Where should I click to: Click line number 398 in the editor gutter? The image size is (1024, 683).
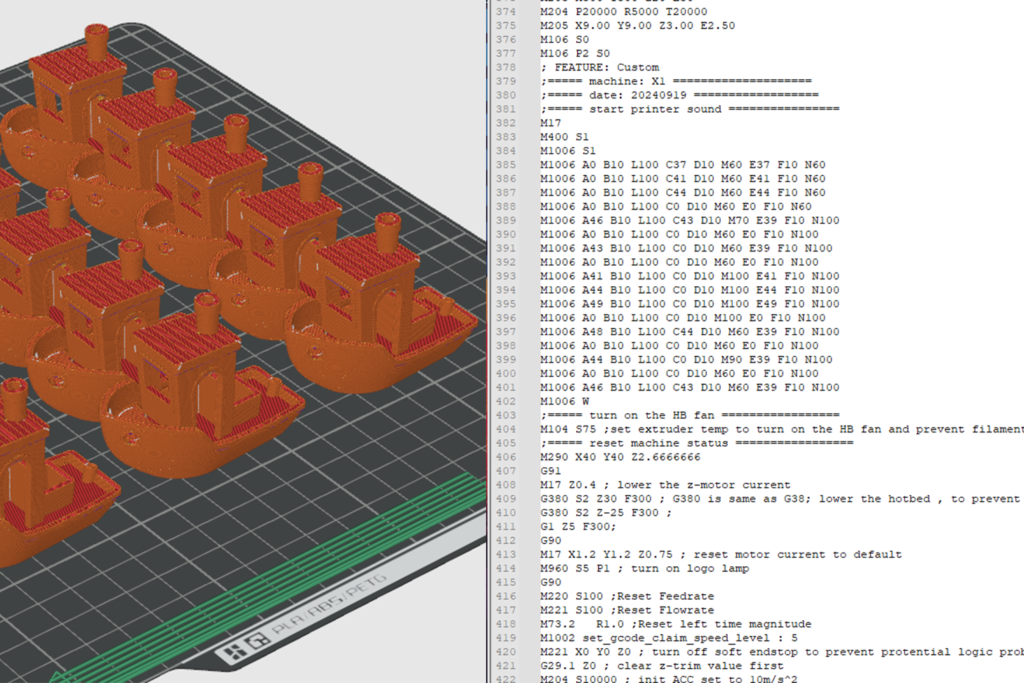(505, 346)
